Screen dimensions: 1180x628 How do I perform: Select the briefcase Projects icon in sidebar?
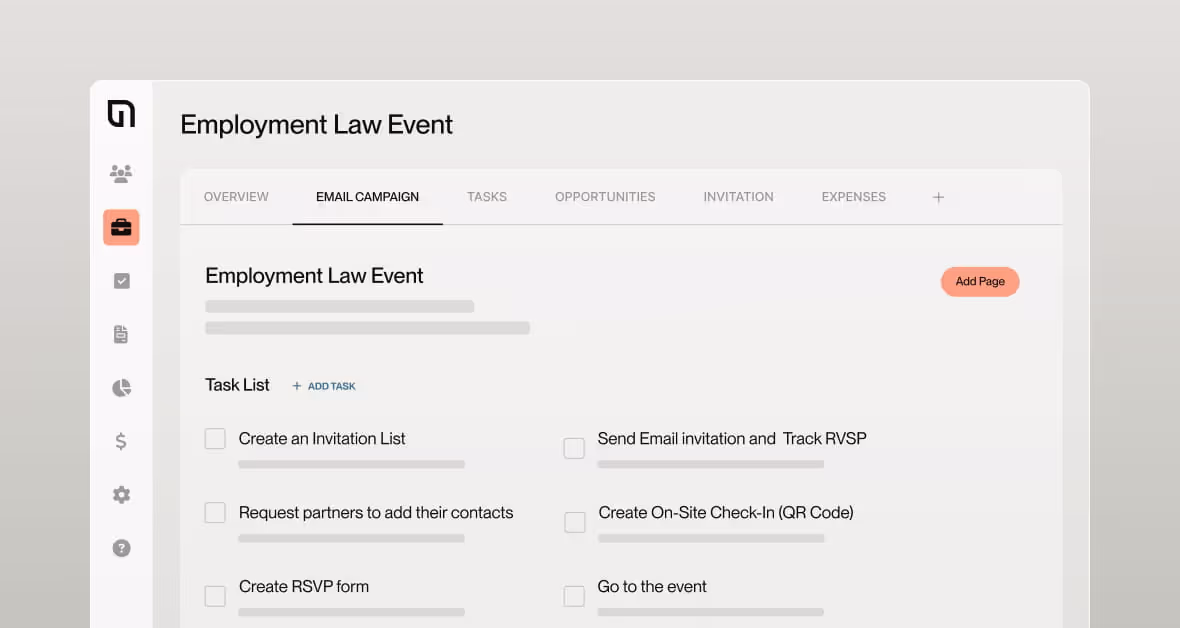(121, 227)
